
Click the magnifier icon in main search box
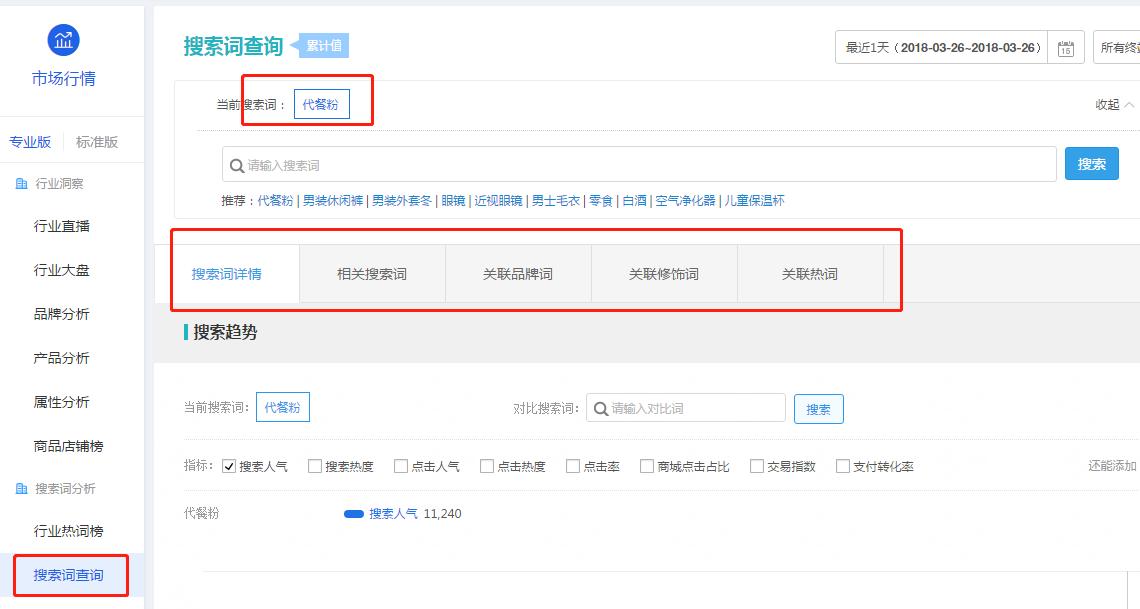tap(237, 163)
